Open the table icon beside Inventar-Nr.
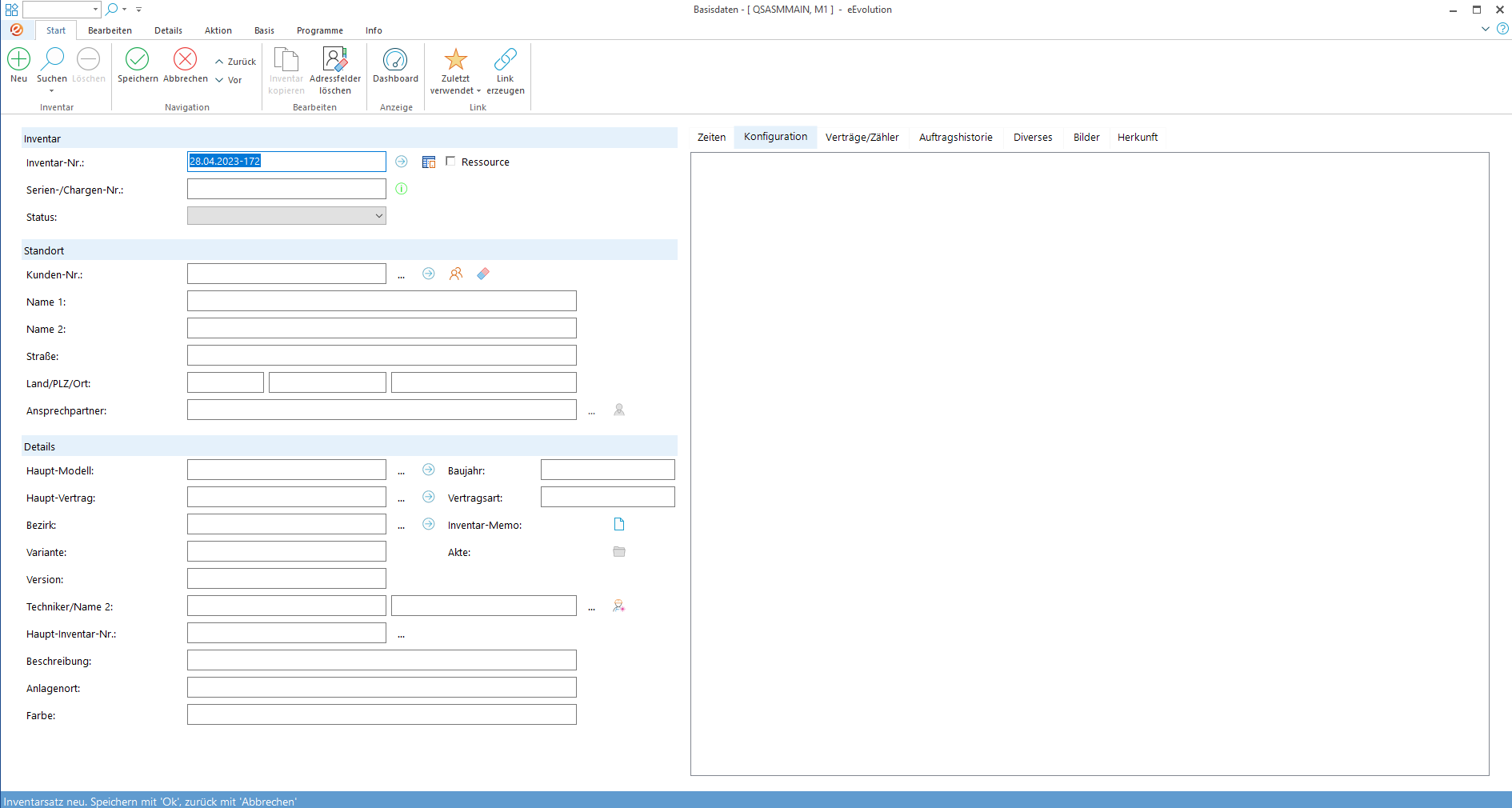The width and height of the screenshot is (1512, 808). [429, 162]
